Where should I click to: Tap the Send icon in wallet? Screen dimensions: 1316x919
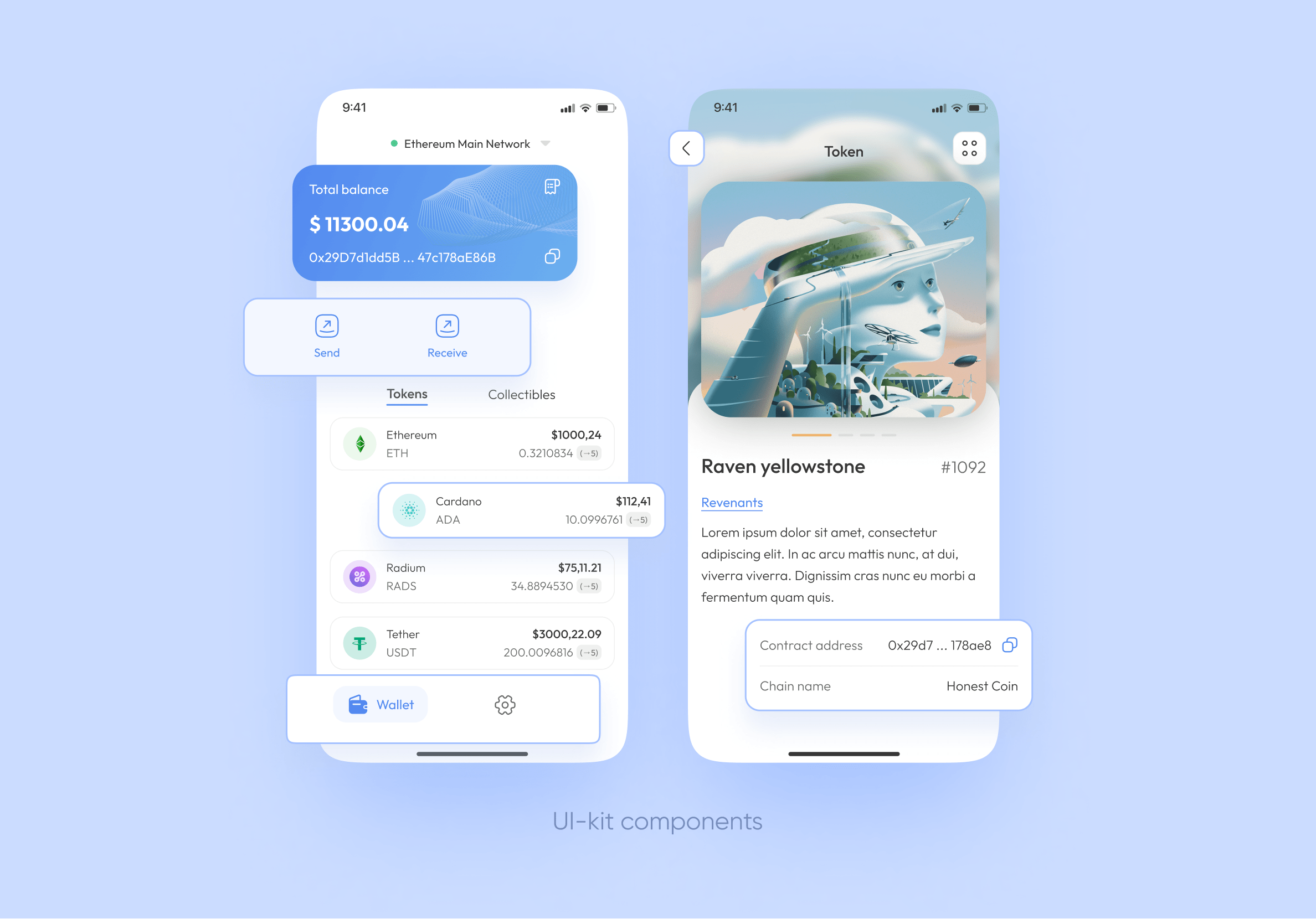point(327,325)
